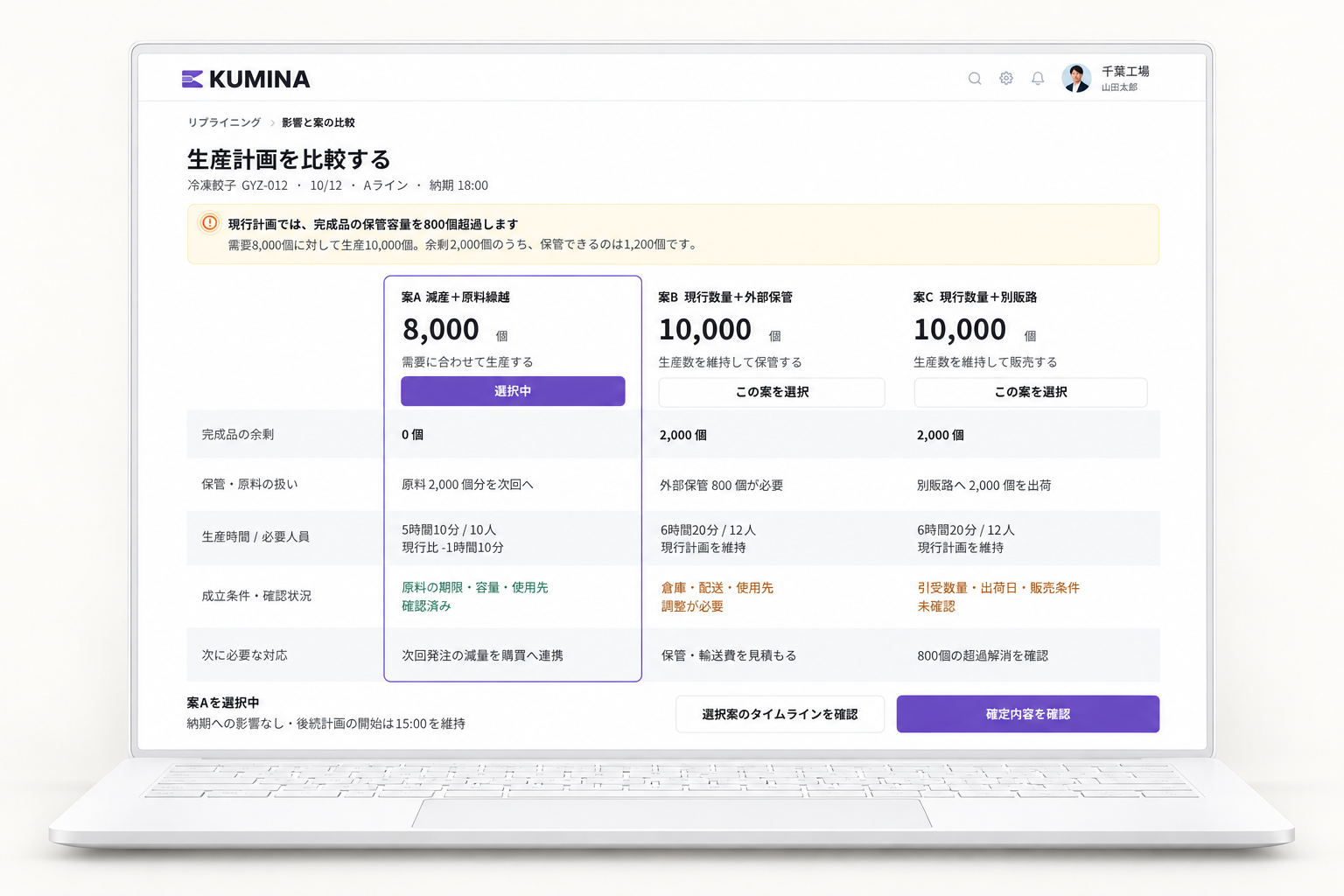Click 影響と案の比較 breadcrumb item

(318, 122)
